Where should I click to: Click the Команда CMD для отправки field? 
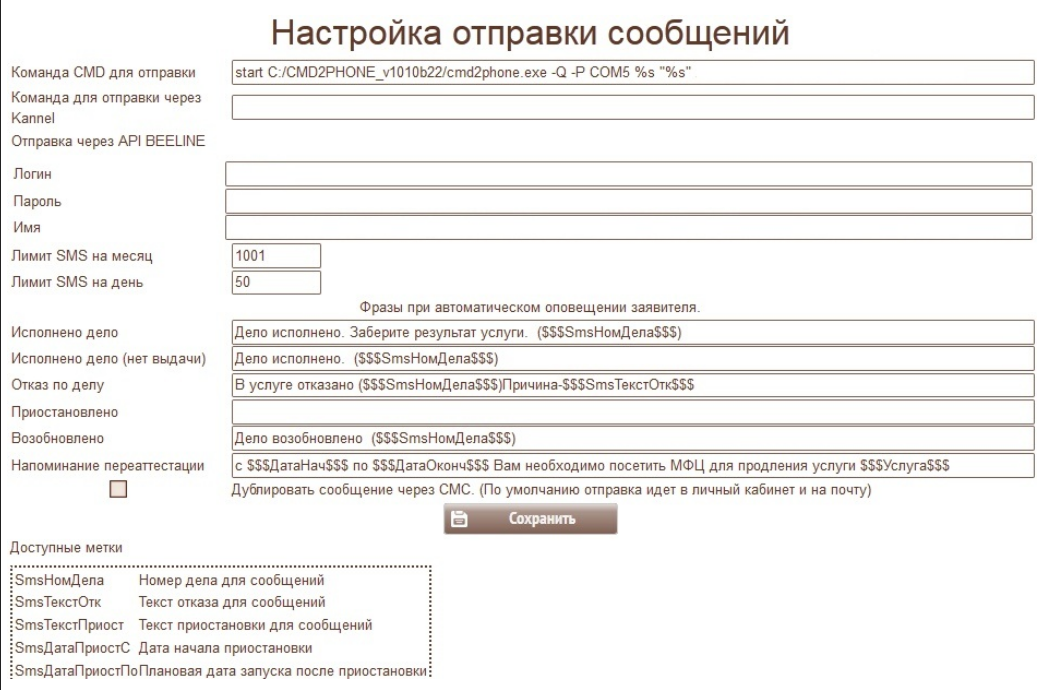coord(631,73)
